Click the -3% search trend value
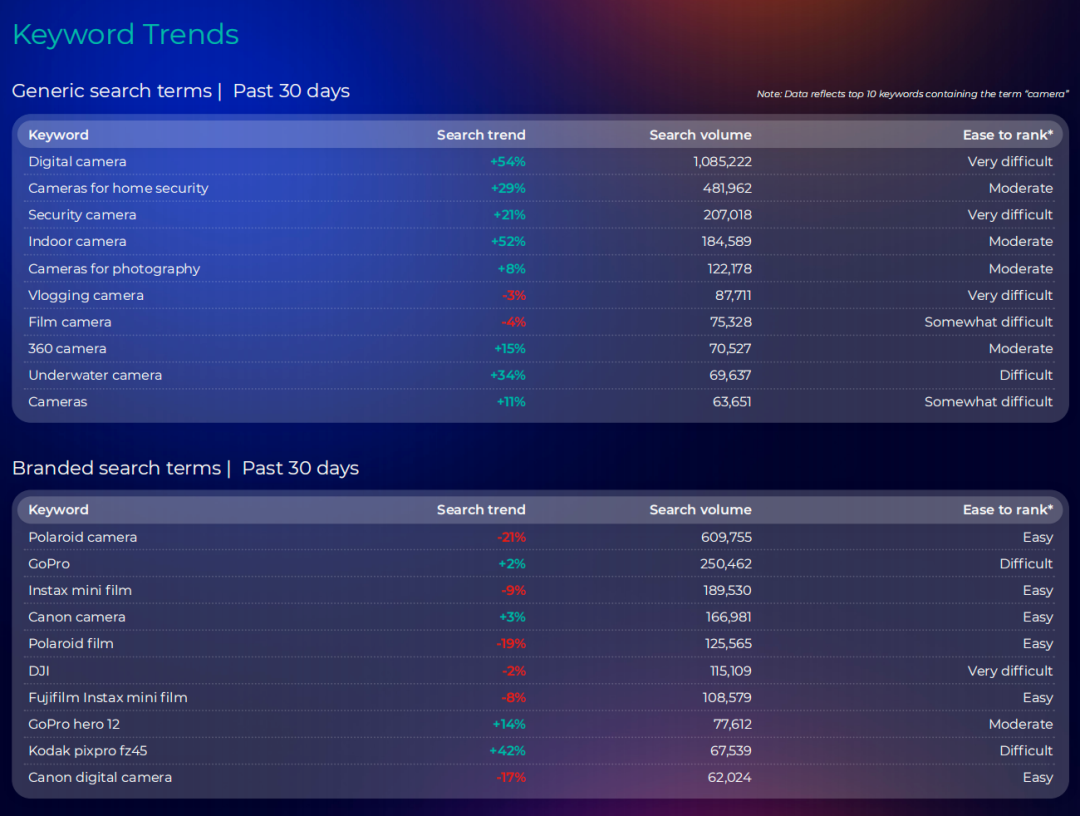 pyautogui.click(x=514, y=296)
